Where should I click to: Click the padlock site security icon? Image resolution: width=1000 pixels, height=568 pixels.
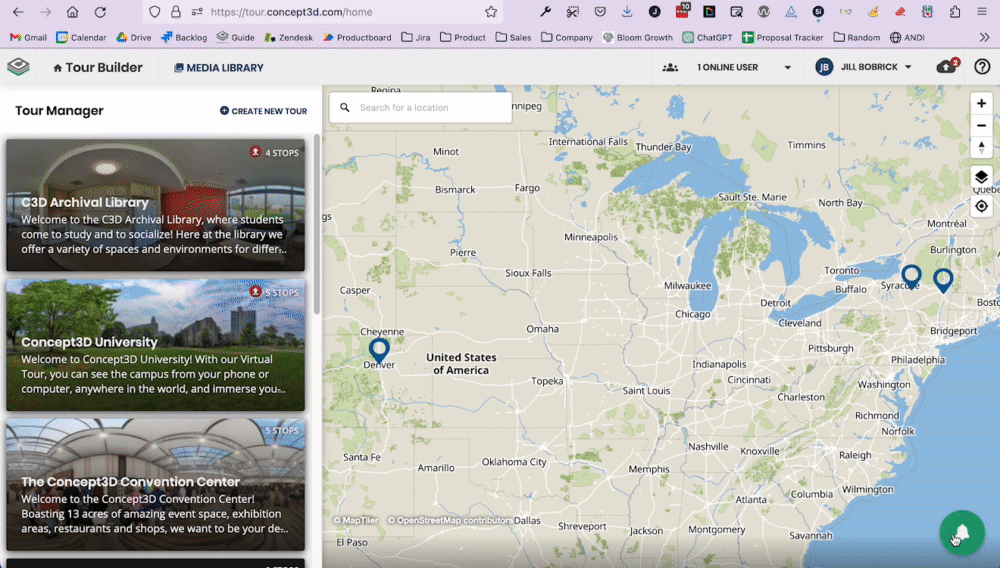[x=175, y=12]
